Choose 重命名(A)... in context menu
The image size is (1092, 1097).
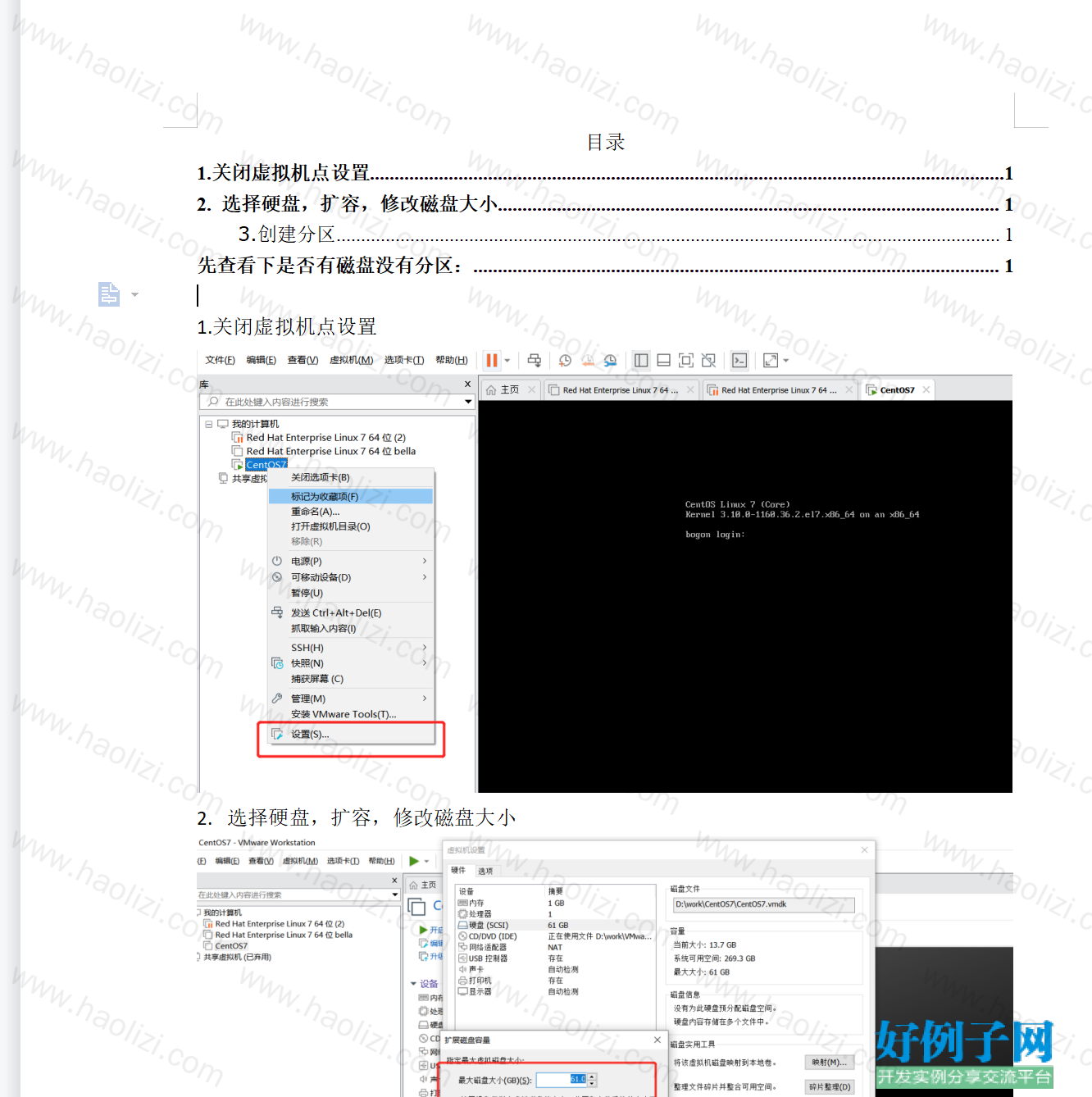click(316, 512)
